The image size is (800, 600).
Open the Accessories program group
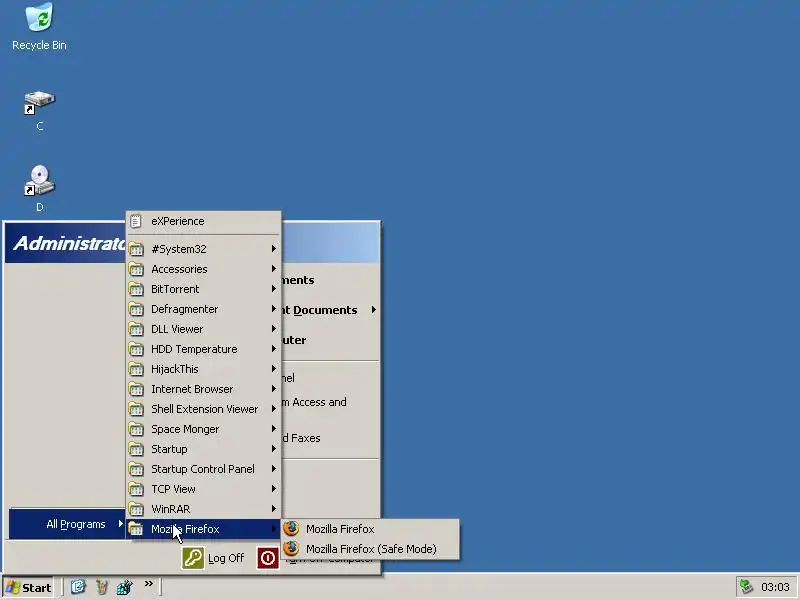click(x=204, y=269)
